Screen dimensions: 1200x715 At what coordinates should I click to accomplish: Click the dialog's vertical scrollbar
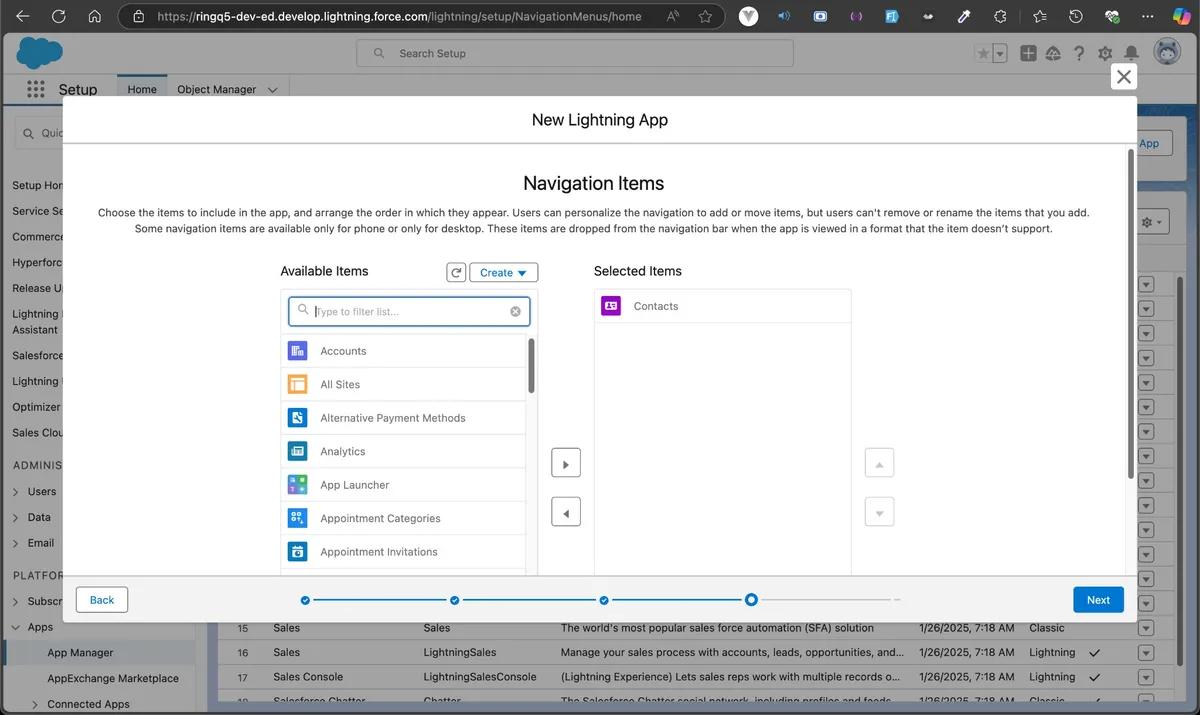tap(1131, 314)
